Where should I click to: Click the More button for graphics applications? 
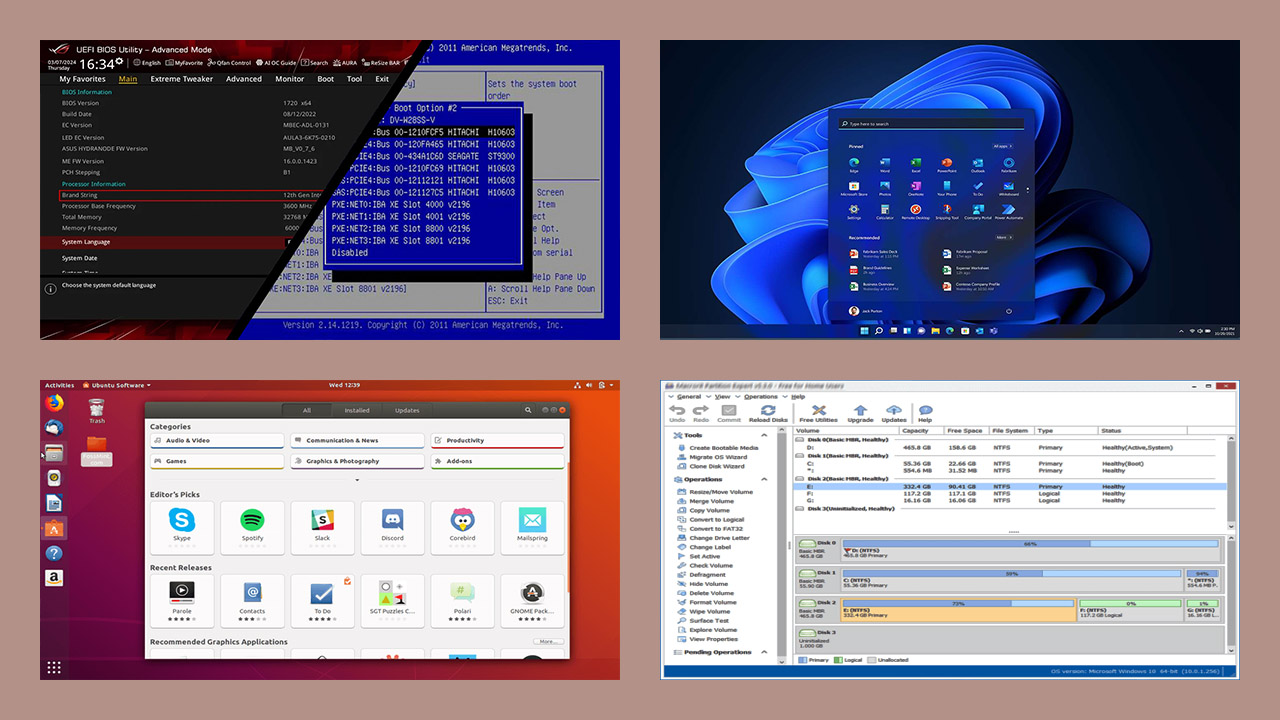click(547, 642)
